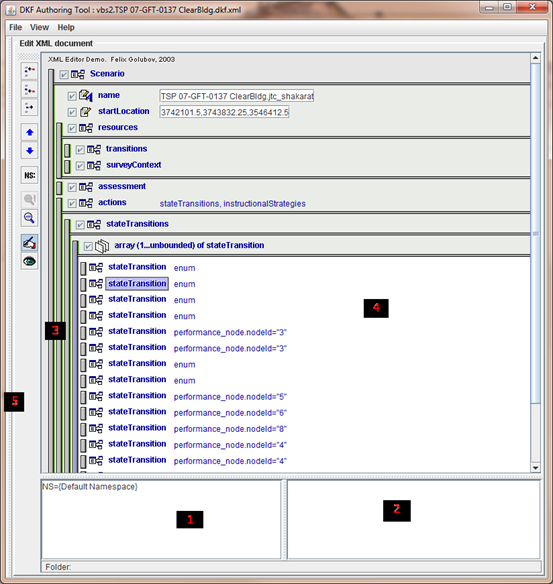Open the View menu
Screen dimensions: 553x584
tap(39, 28)
